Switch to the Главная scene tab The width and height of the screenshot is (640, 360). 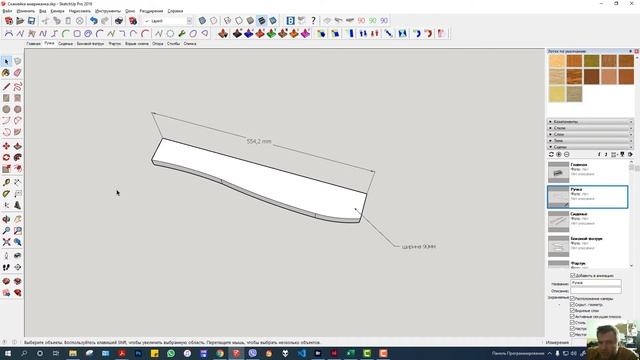click(33, 44)
